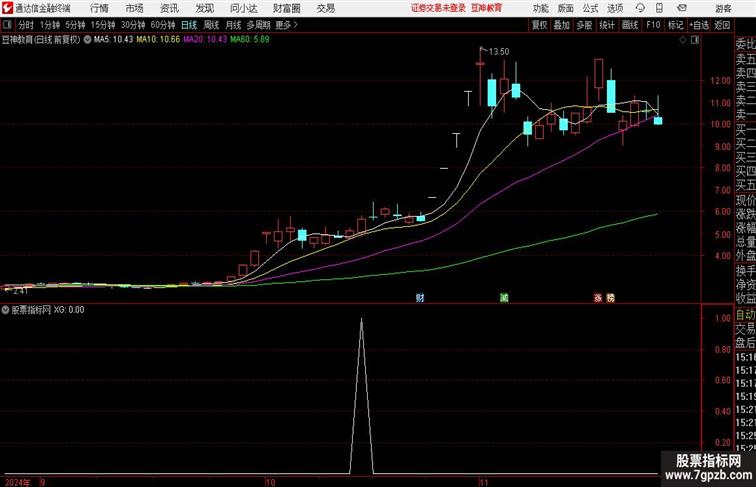Screen dimensions: 756x487
Task: Click the 统计 statistics button
Action: pyautogui.click(x=607, y=25)
